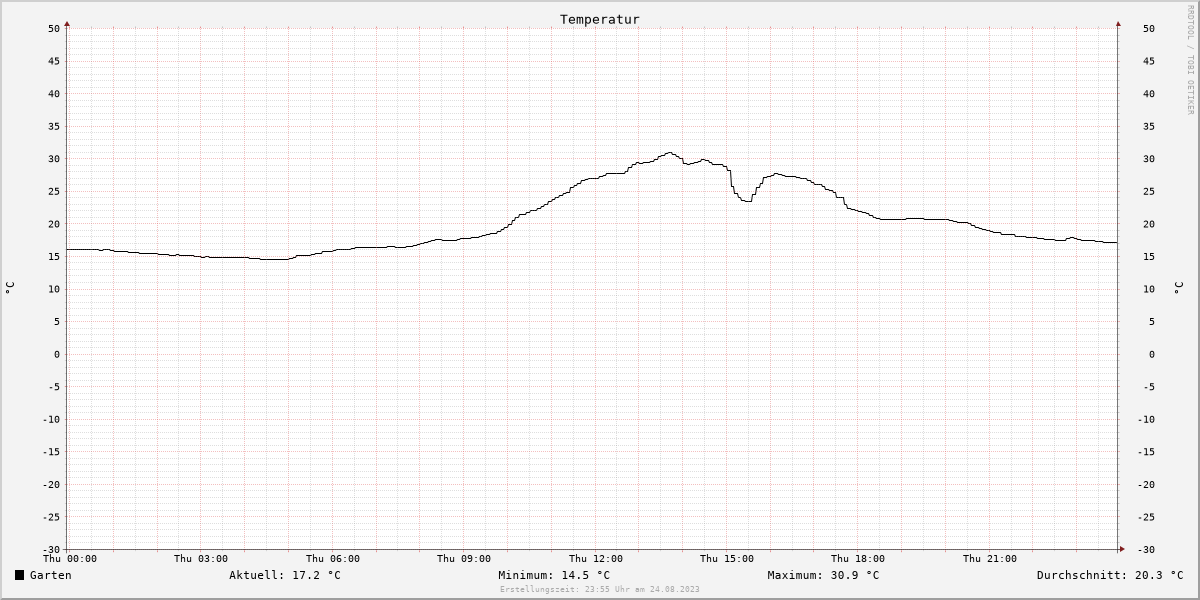1200x600 pixels.
Task: Click the "Thu 21:00" time axis label
Action: point(990,559)
